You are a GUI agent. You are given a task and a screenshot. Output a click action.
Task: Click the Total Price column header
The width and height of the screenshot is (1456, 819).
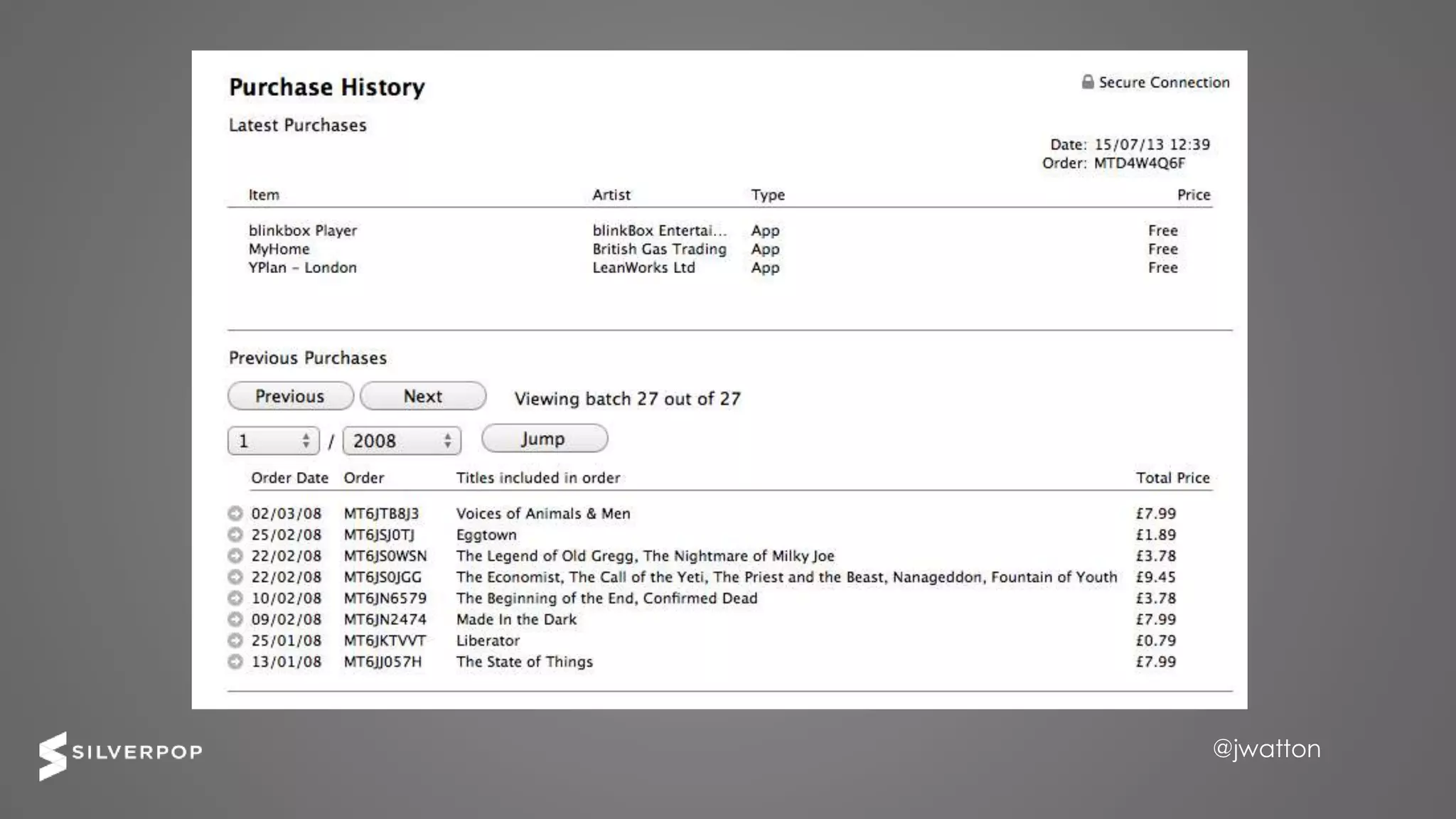(1172, 478)
